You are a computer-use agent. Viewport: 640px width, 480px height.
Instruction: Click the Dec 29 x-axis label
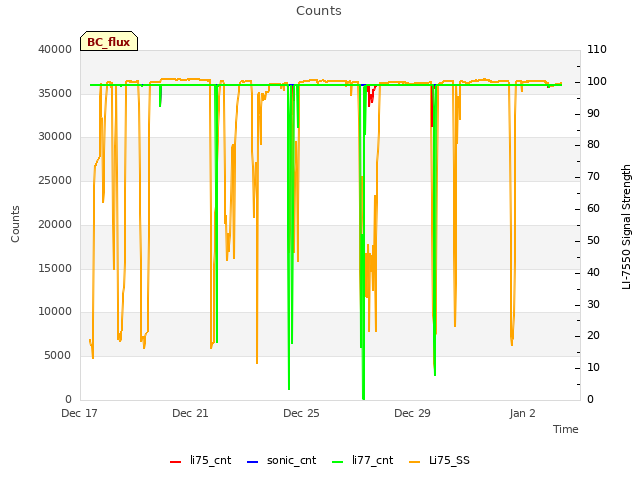point(412,413)
